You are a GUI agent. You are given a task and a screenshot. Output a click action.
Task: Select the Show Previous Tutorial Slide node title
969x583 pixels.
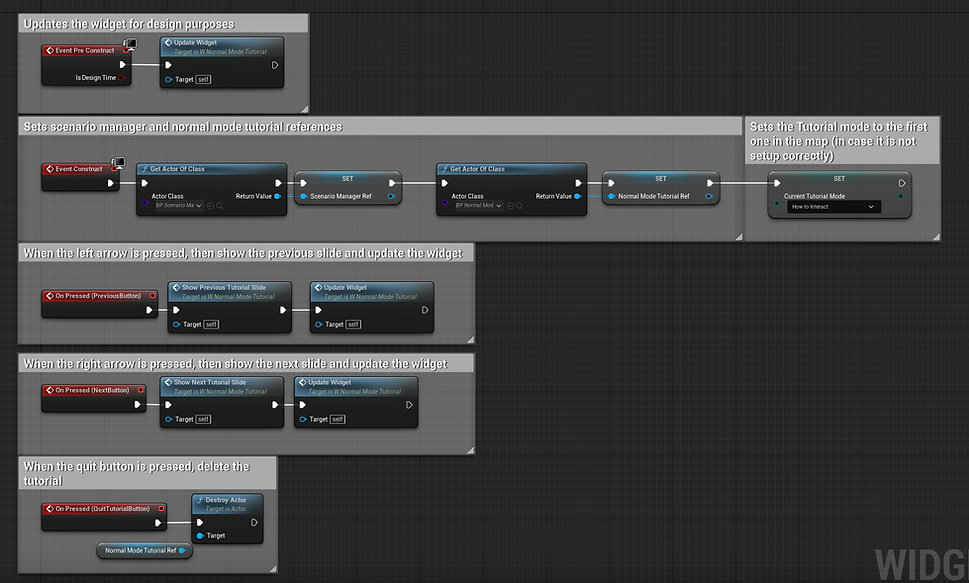tap(224, 287)
